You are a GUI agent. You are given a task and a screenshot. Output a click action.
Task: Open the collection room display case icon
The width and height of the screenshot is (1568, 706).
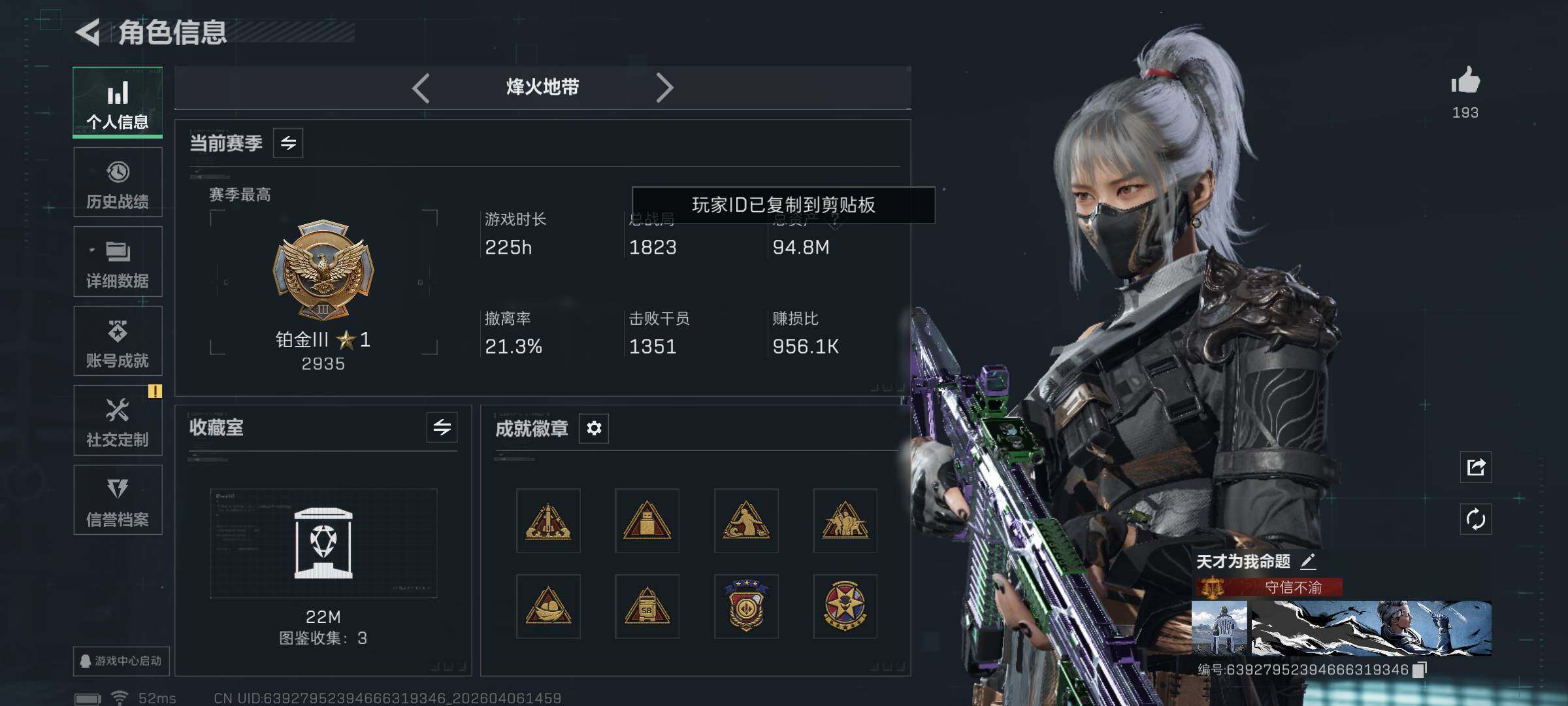(x=323, y=543)
